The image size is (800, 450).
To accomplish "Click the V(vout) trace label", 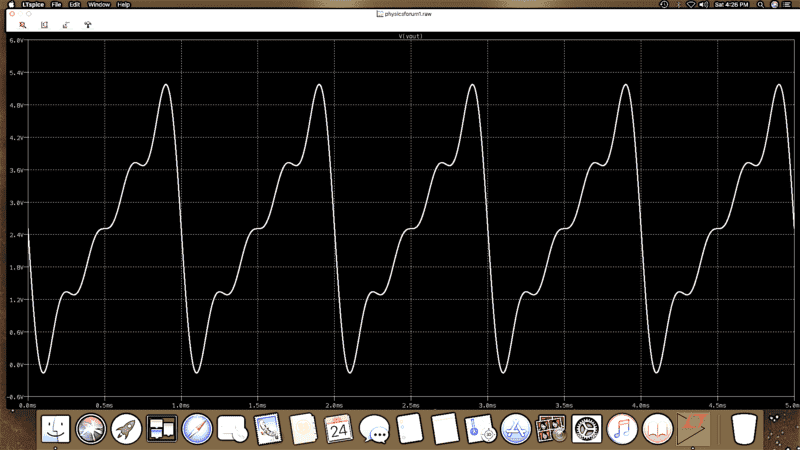I will 411,36.
